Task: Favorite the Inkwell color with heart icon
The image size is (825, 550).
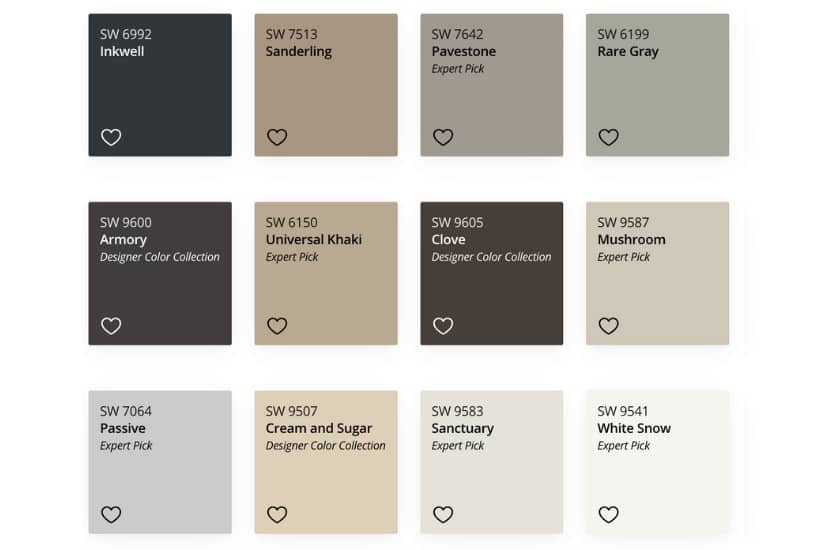Action: (111, 137)
